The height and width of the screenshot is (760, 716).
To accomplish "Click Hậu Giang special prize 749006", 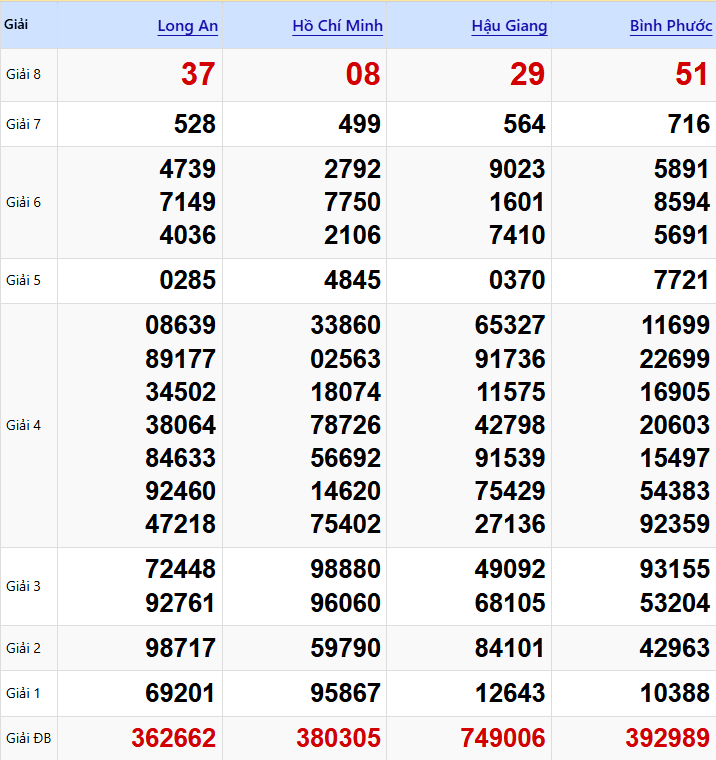I will click(503, 738).
